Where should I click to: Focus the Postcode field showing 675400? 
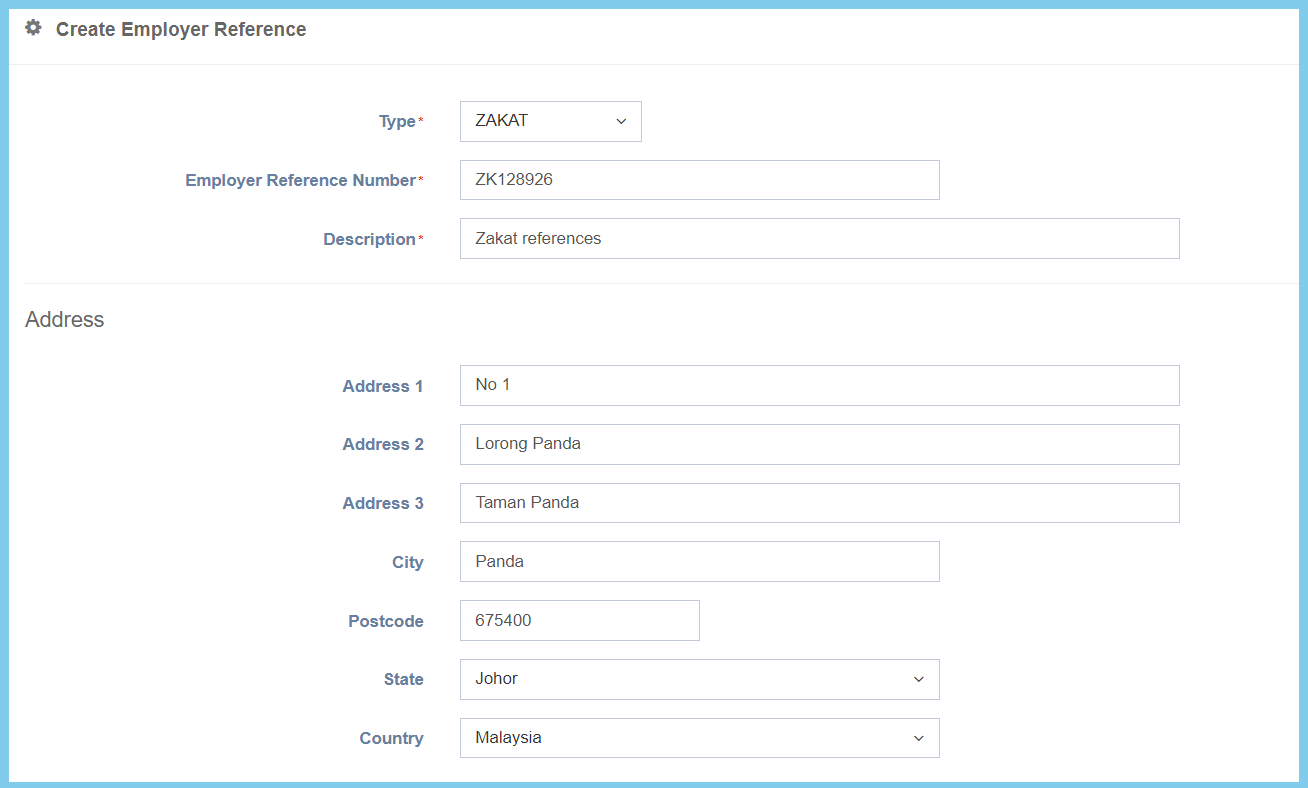coord(579,621)
